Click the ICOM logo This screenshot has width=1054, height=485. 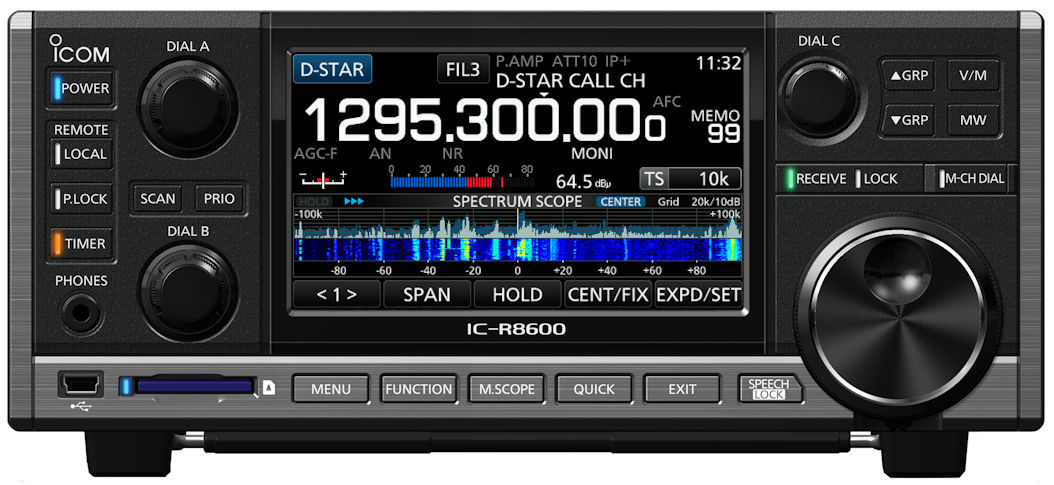coord(79,50)
